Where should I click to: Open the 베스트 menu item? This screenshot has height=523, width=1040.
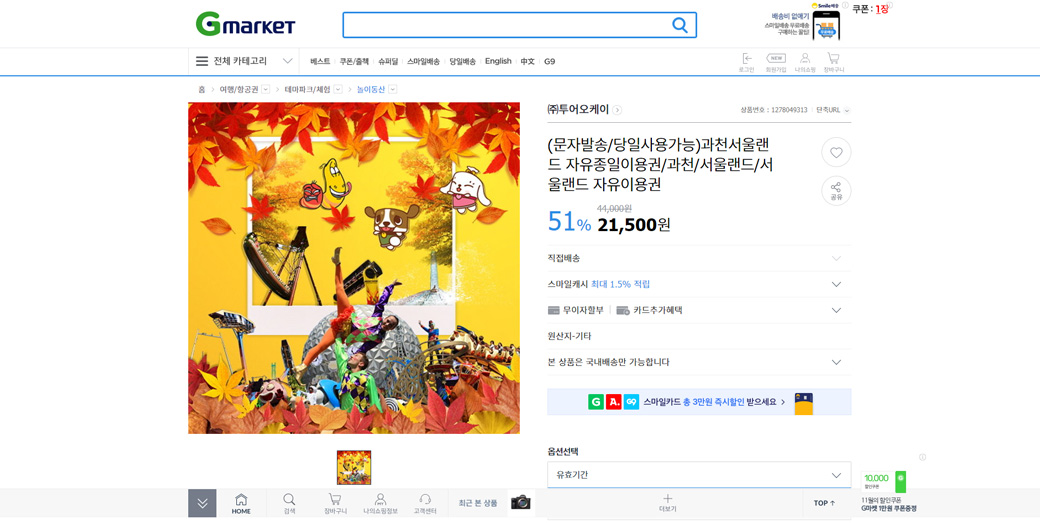(x=320, y=61)
